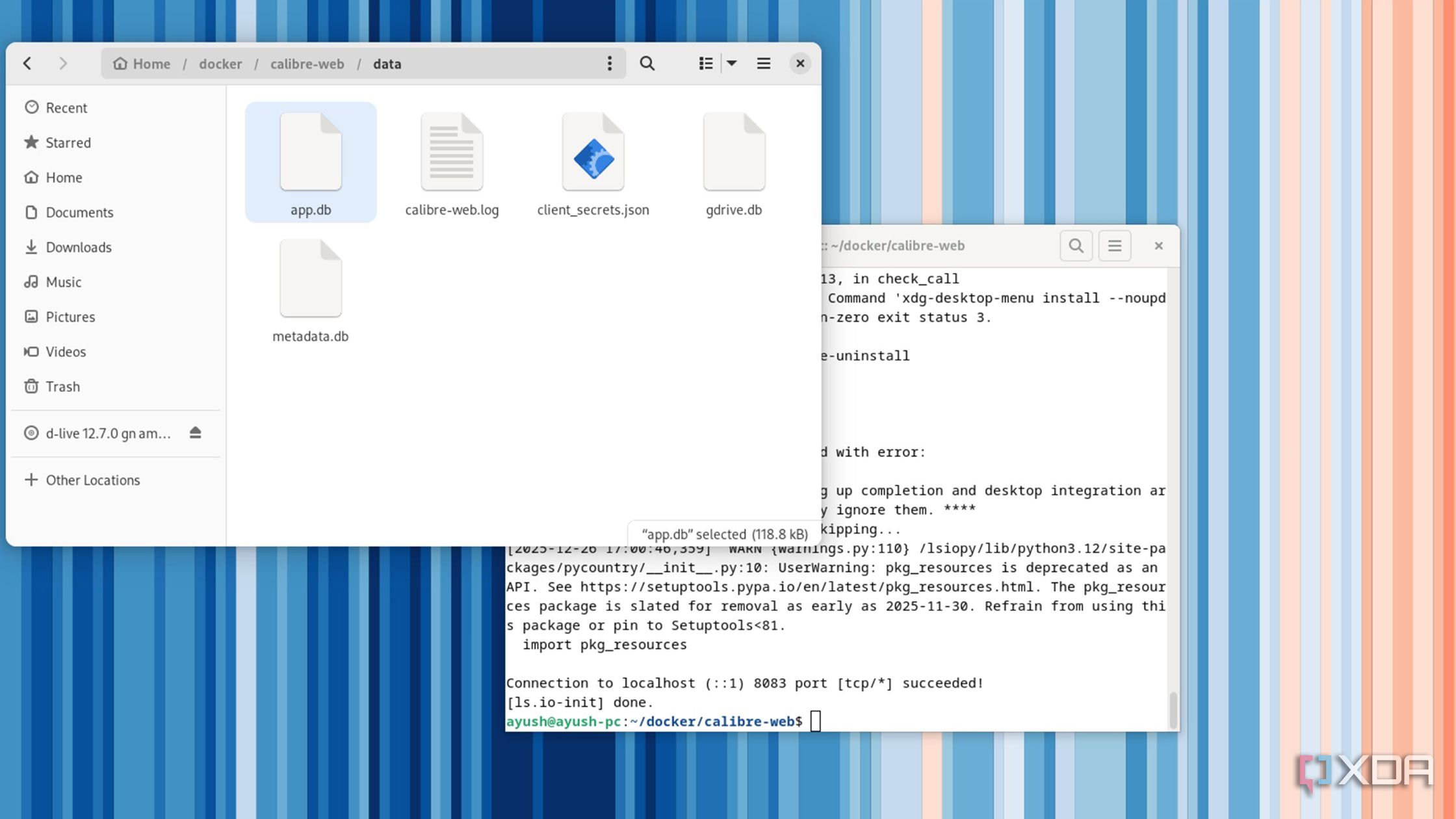Go to docker folder in path bar

[220, 64]
